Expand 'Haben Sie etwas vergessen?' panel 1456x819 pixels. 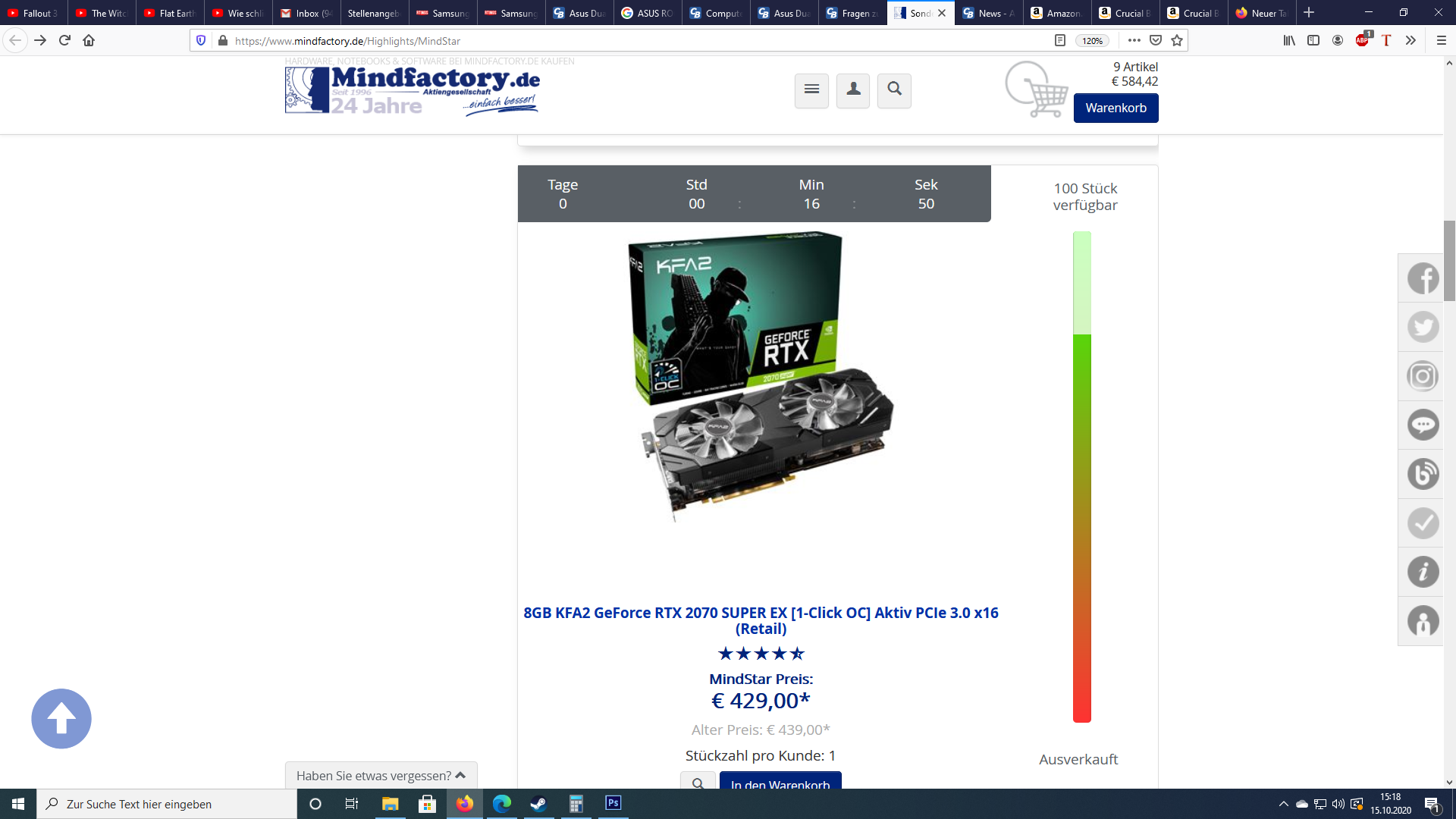click(381, 775)
